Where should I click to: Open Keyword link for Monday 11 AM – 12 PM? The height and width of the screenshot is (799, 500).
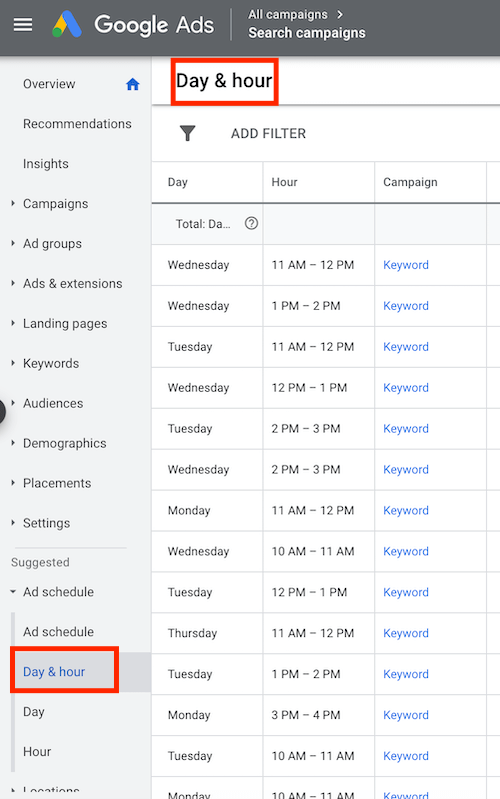tap(406, 511)
